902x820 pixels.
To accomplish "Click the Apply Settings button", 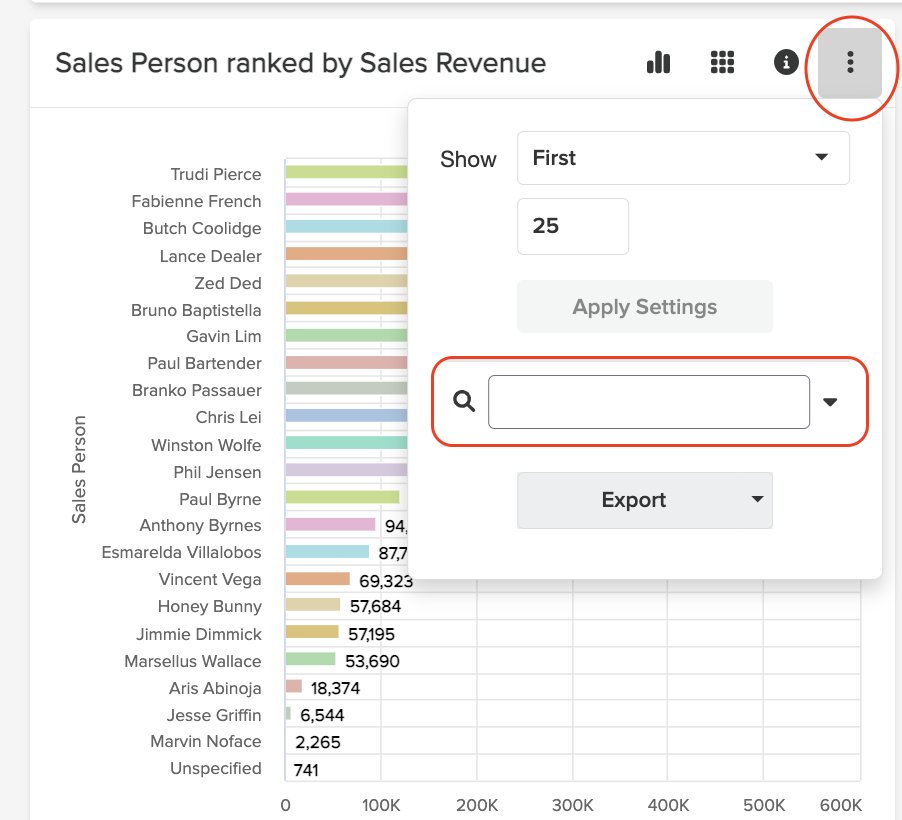I will point(644,306).
